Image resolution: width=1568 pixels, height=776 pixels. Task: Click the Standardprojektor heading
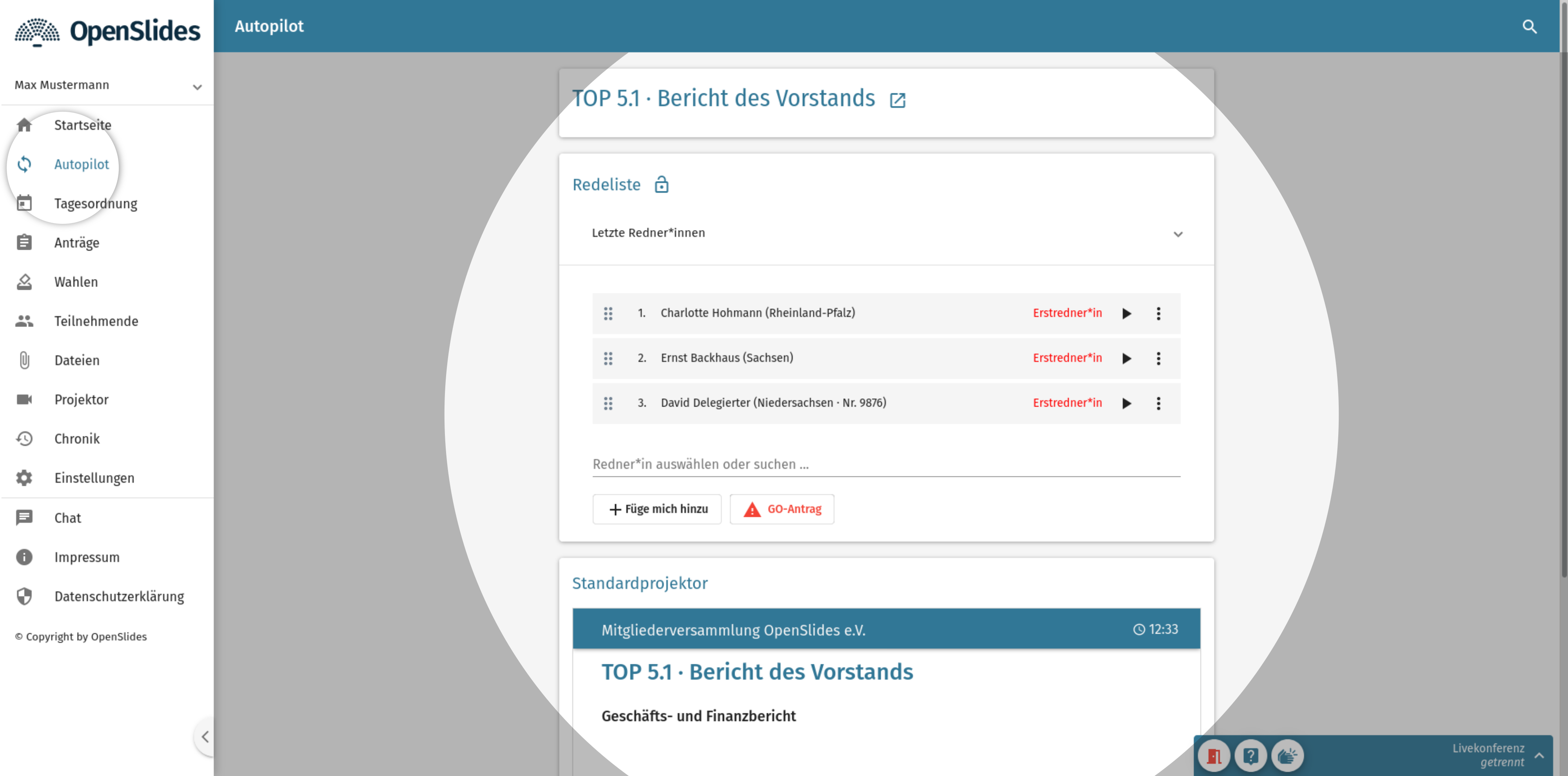pyautogui.click(x=640, y=583)
